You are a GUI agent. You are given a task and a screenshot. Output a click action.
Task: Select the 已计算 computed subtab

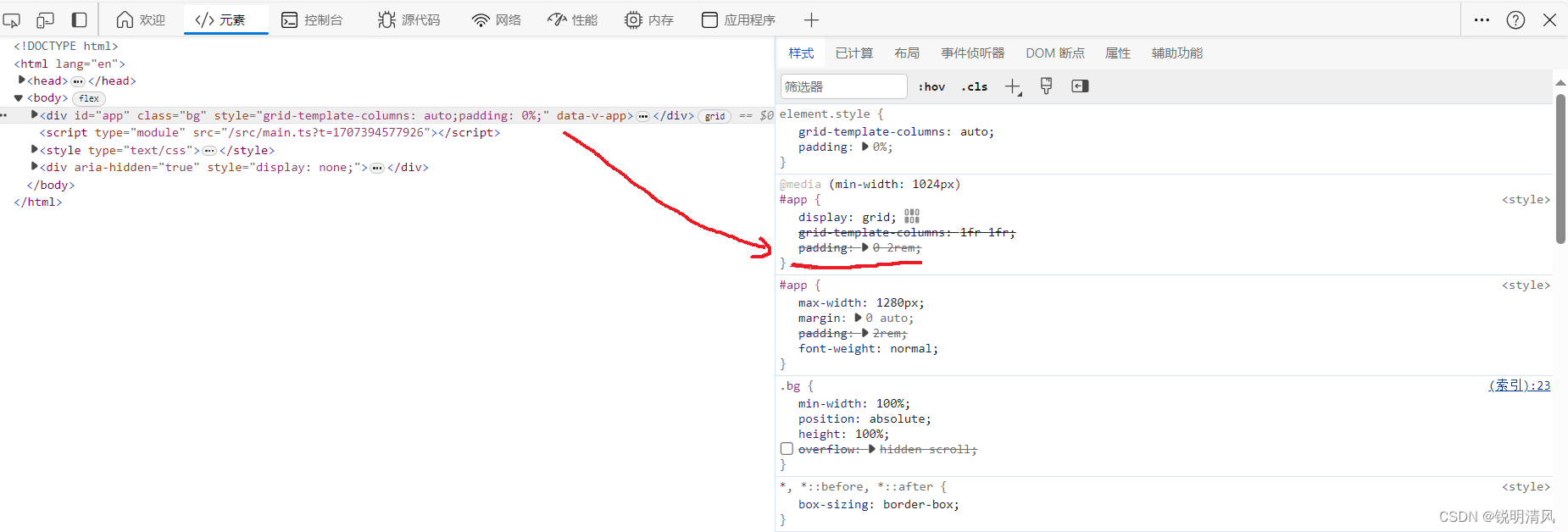pos(854,53)
